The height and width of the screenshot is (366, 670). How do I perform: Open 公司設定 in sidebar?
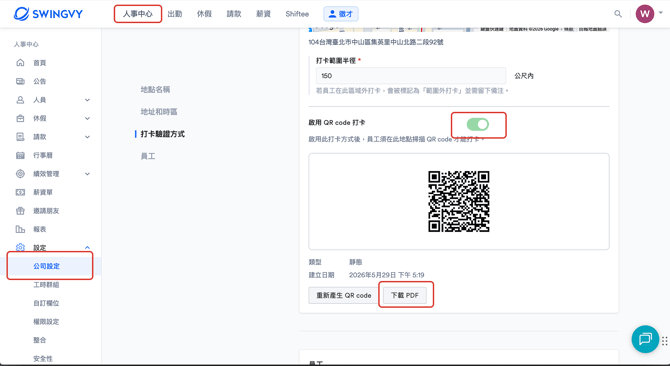click(x=47, y=266)
